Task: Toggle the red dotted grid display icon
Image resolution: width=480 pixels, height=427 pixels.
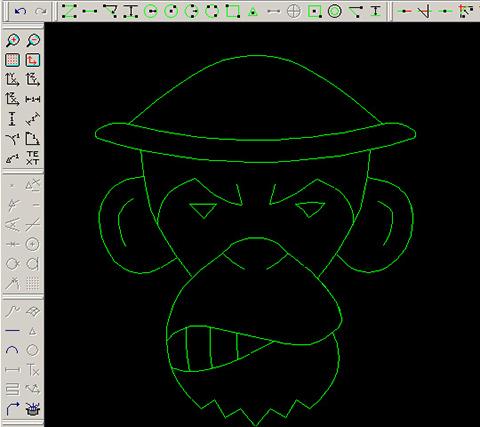Action: click(13, 60)
